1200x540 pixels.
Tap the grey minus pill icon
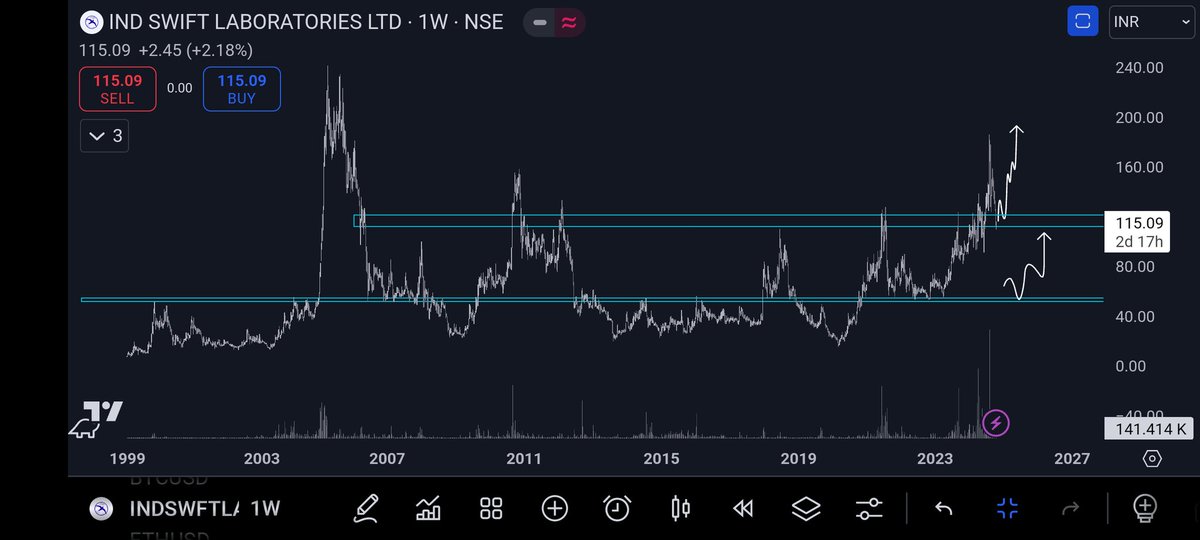pyautogui.click(x=540, y=21)
